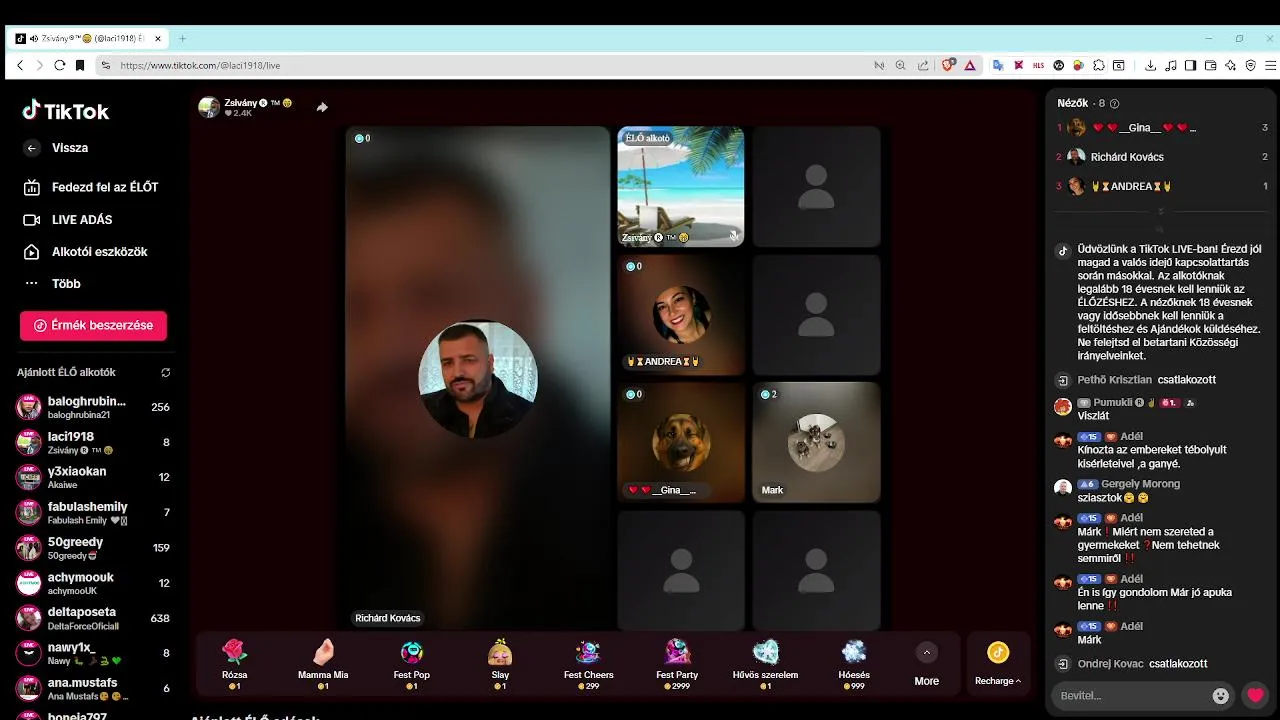Click muted microphone icon on host tile
The height and width of the screenshot is (720, 1280).
733,236
